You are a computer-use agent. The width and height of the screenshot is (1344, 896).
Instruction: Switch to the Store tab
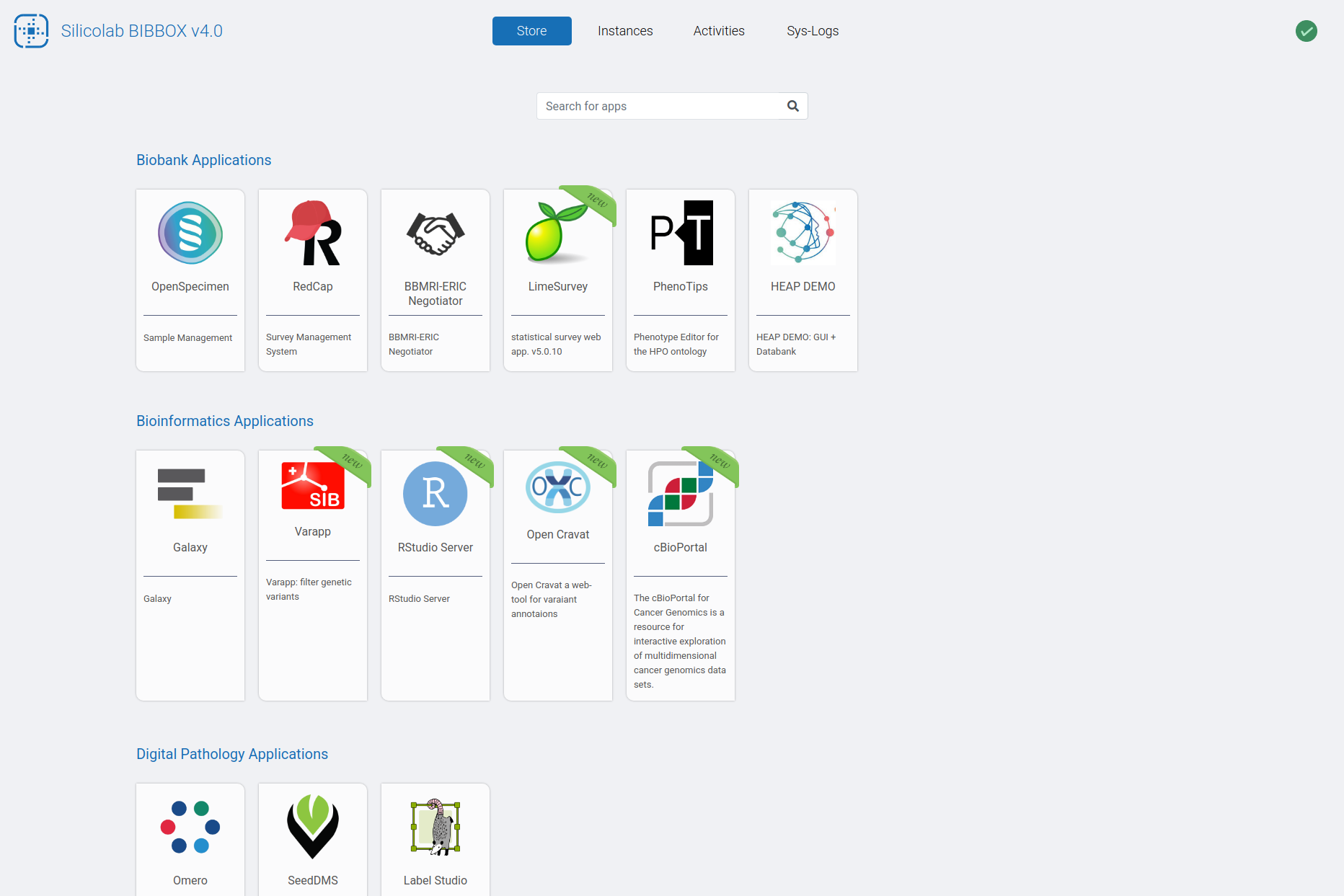[x=532, y=31]
